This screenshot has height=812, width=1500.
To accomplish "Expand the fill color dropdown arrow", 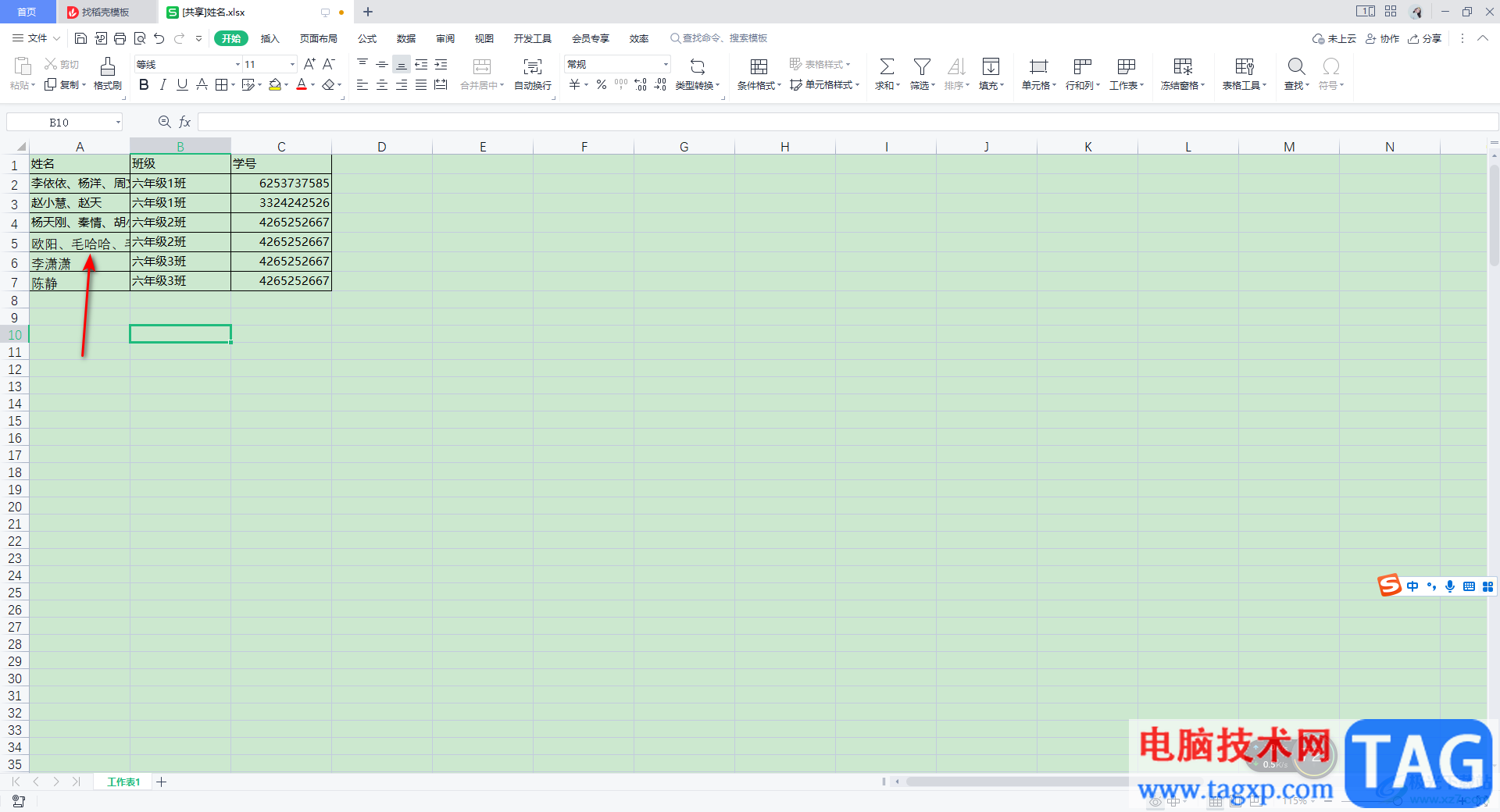I will [x=287, y=84].
